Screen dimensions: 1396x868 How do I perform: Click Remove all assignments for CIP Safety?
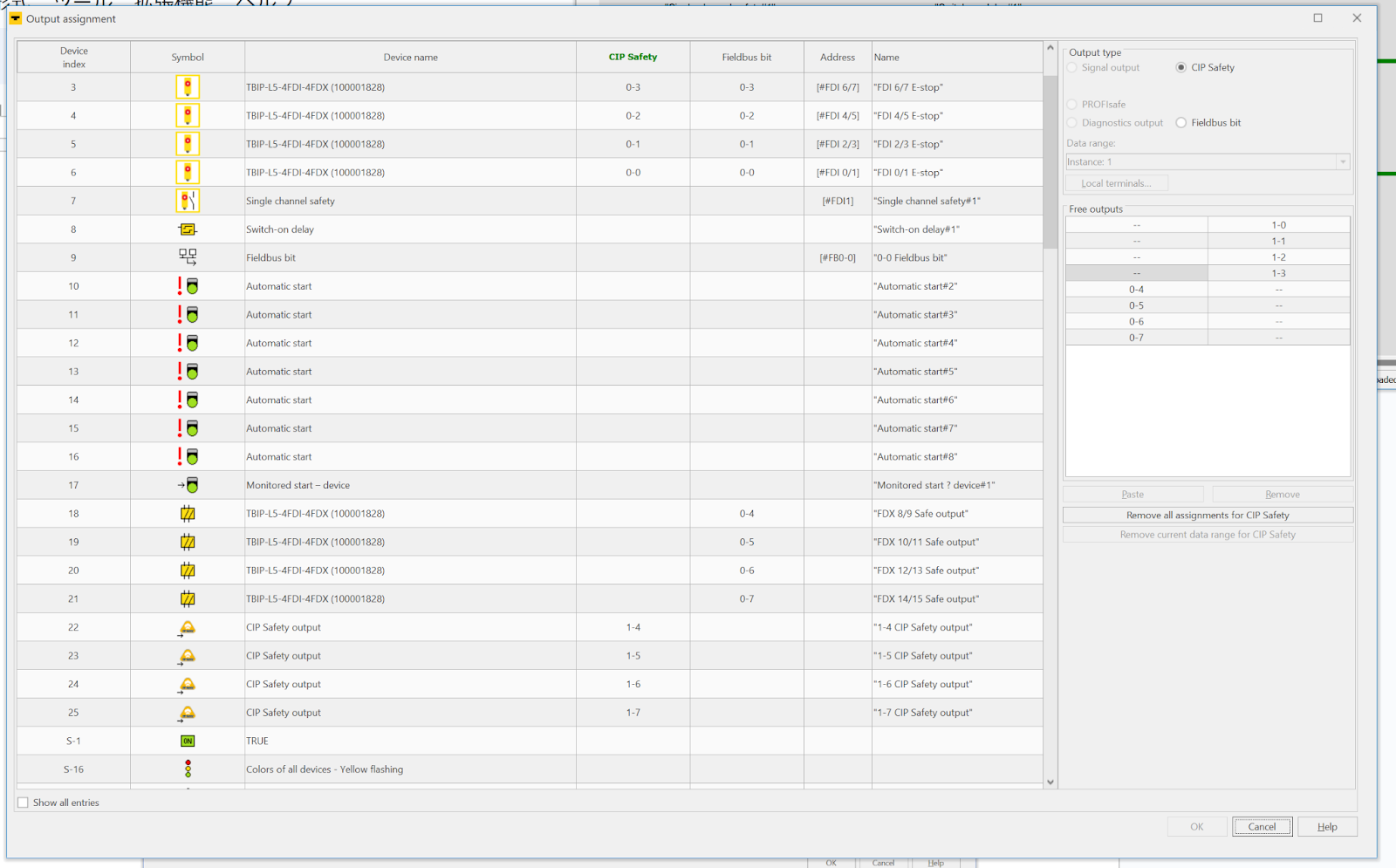pos(1208,516)
